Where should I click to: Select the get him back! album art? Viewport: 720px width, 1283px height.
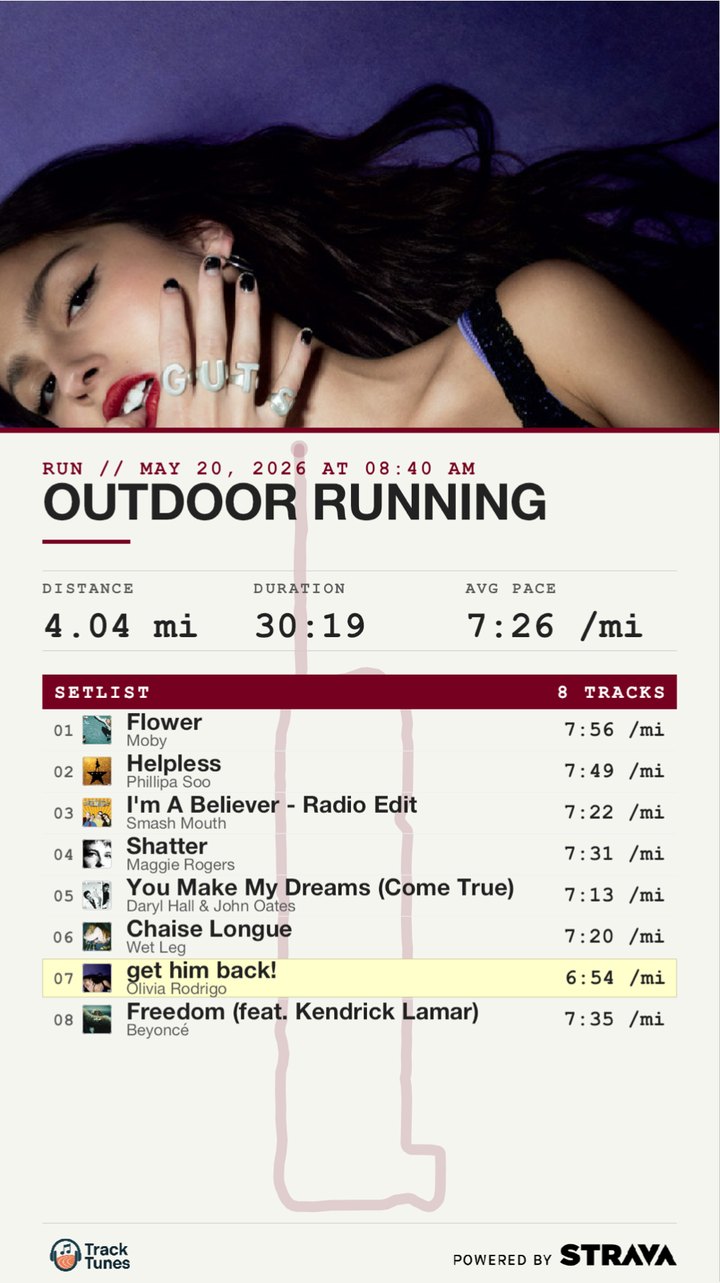click(97, 978)
